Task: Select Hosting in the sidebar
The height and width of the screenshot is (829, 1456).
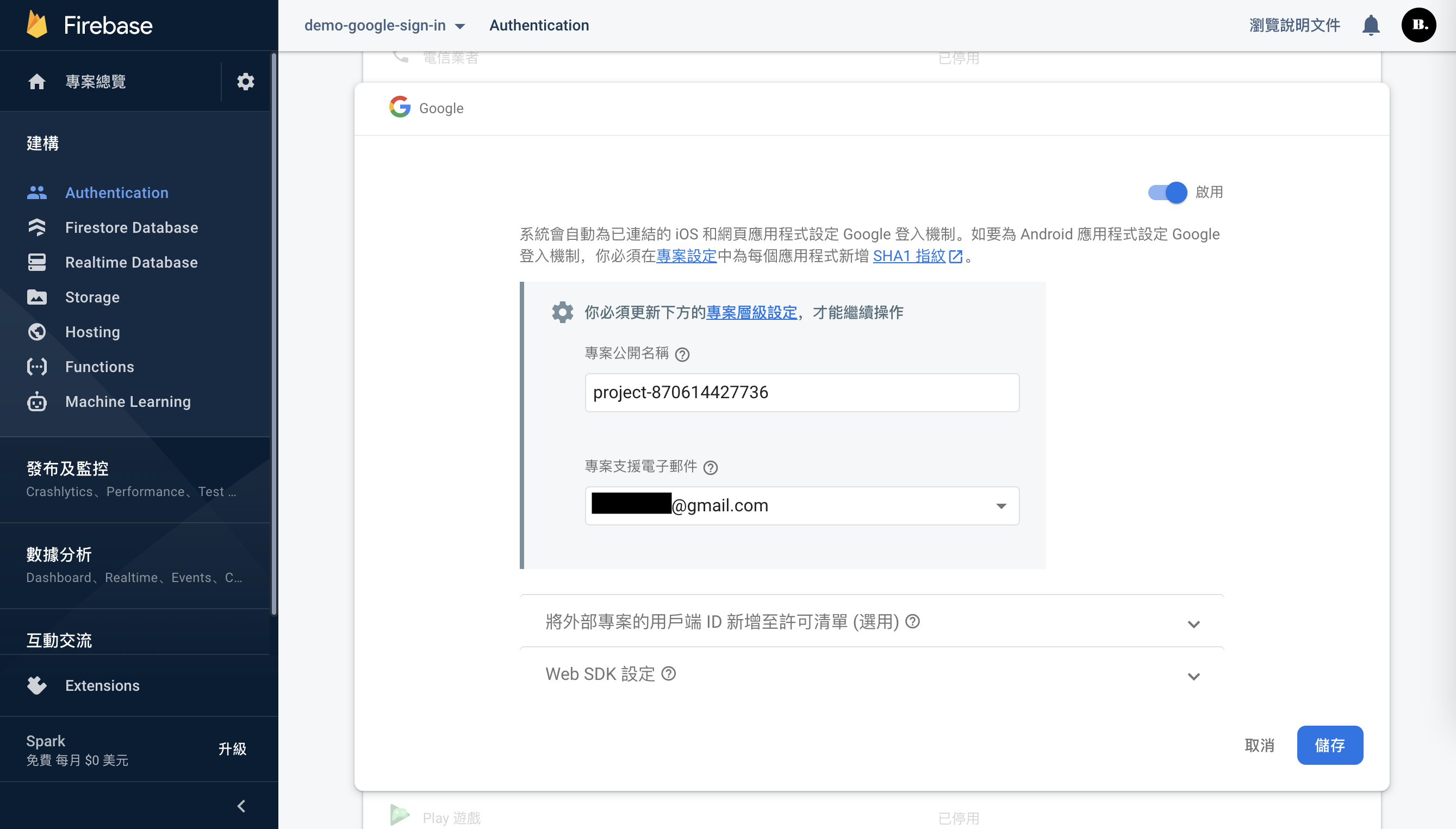Action: pos(92,332)
